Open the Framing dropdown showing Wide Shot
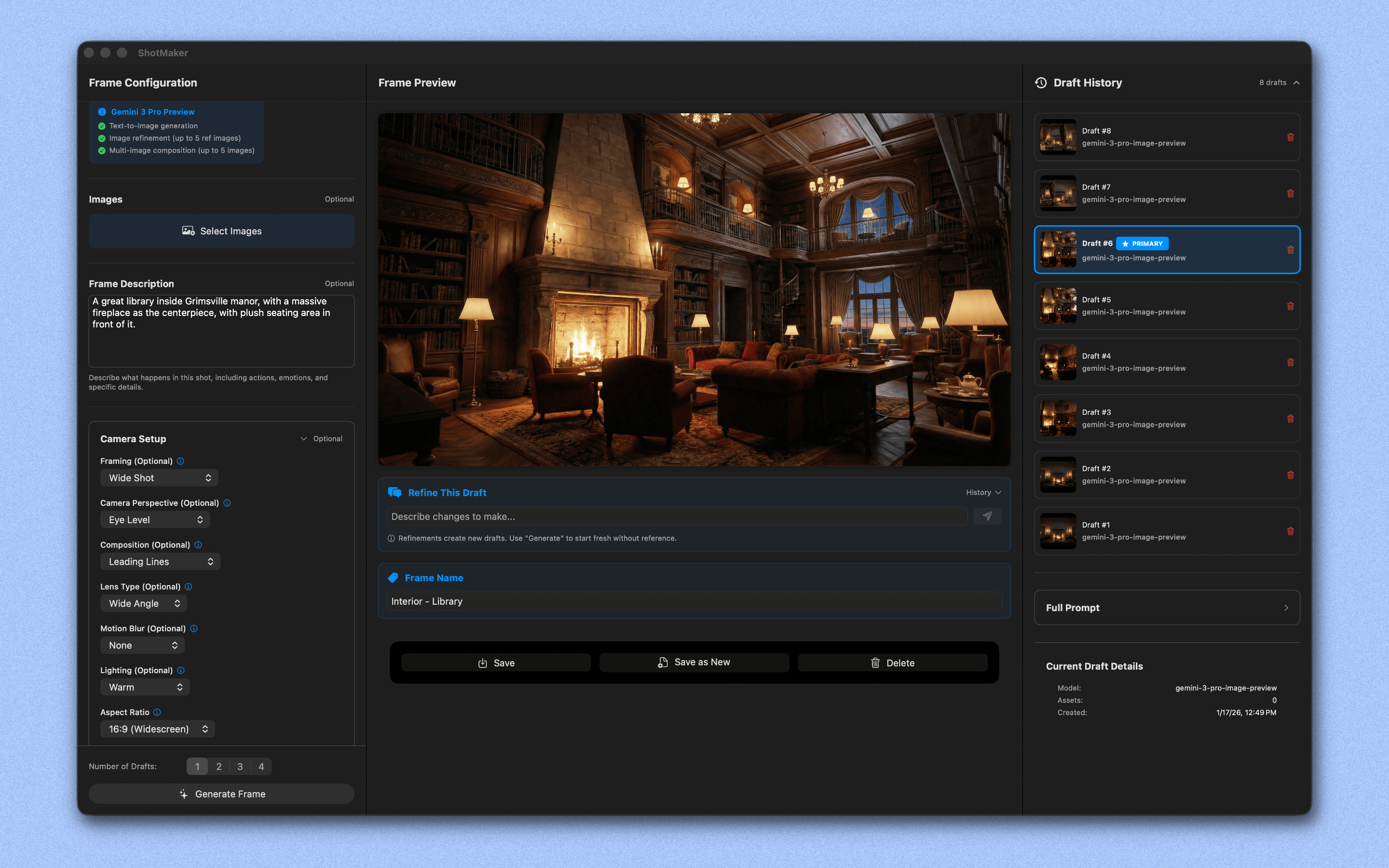Viewport: 1389px width, 868px height. [x=159, y=477]
